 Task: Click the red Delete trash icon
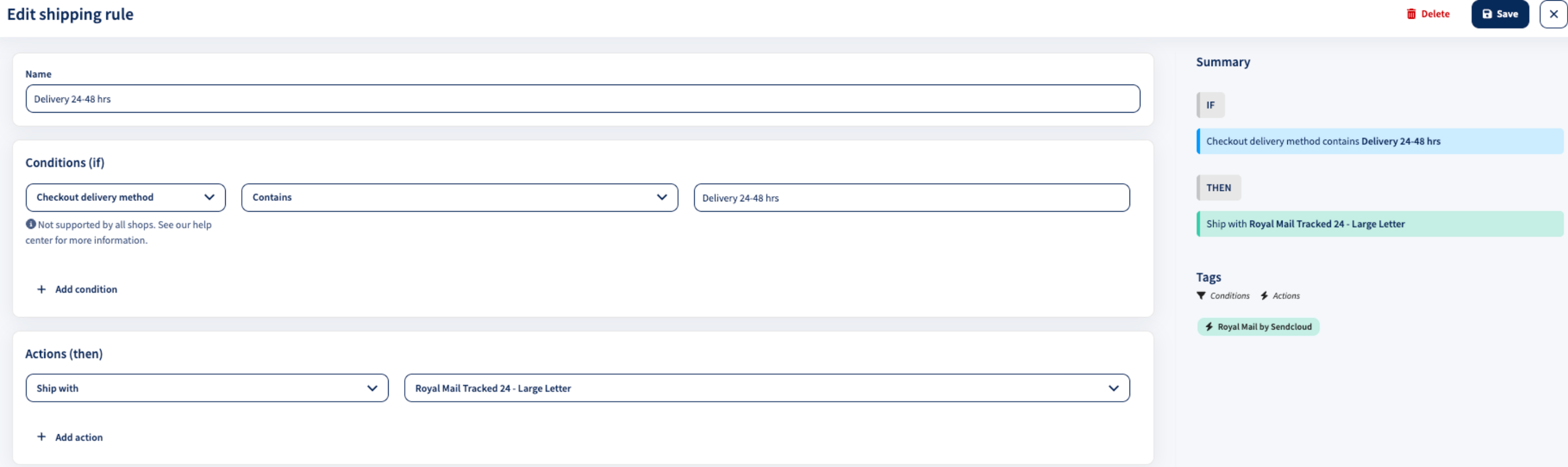[x=1411, y=14]
